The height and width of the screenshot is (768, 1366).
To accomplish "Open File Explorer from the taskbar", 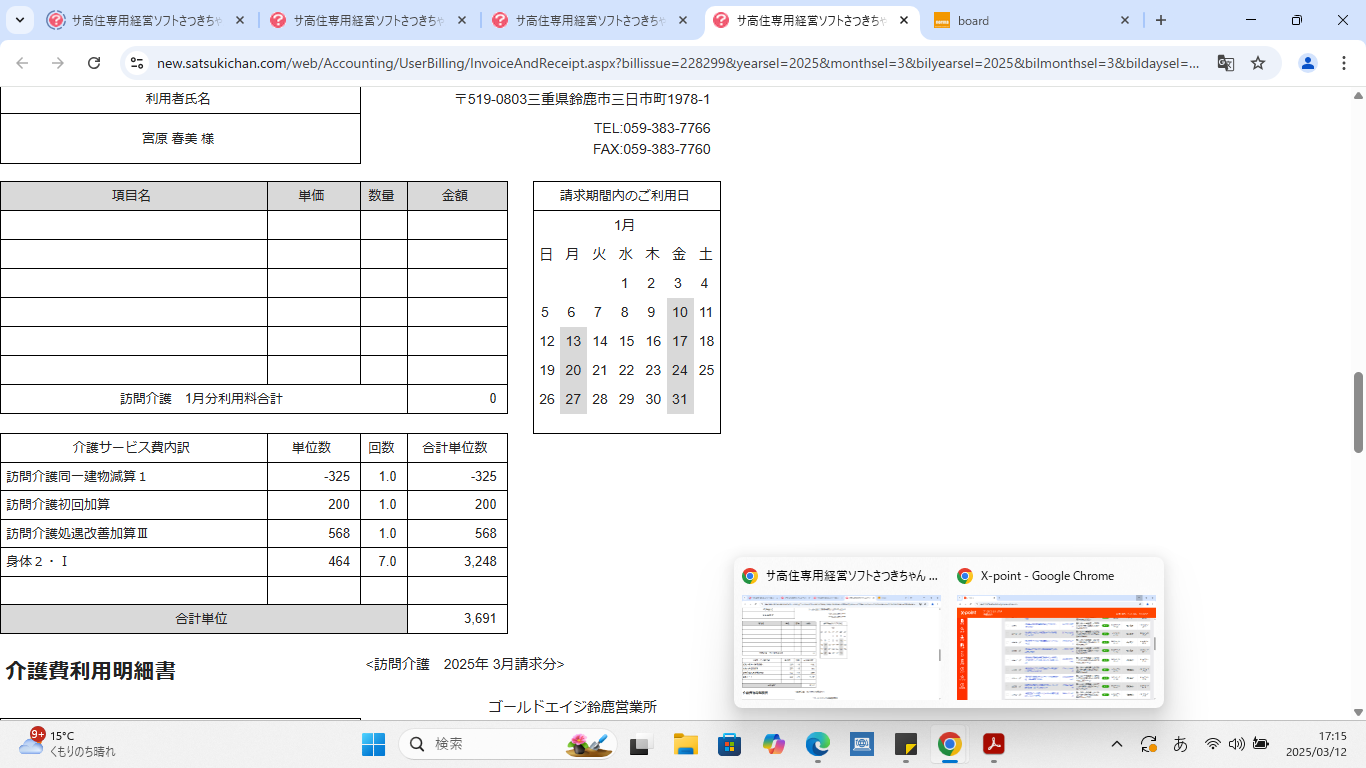I will (x=685, y=744).
